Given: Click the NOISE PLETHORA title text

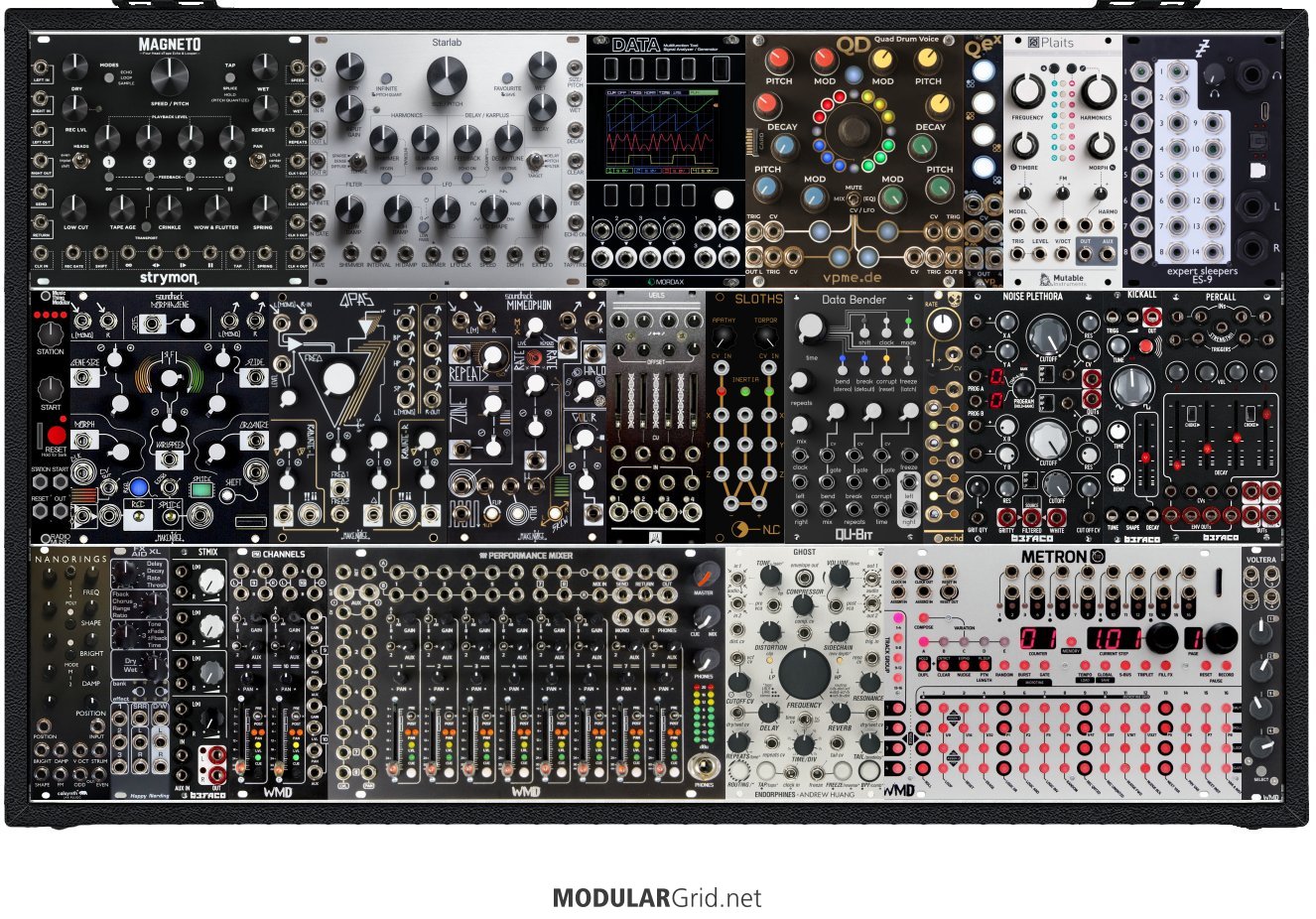Looking at the screenshot, I should [1032, 297].
